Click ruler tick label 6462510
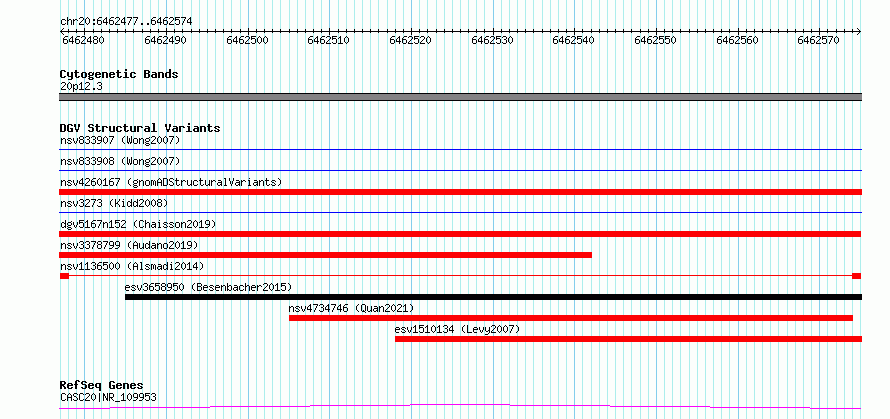Screen dimensions: 890x419 click(x=328, y=40)
